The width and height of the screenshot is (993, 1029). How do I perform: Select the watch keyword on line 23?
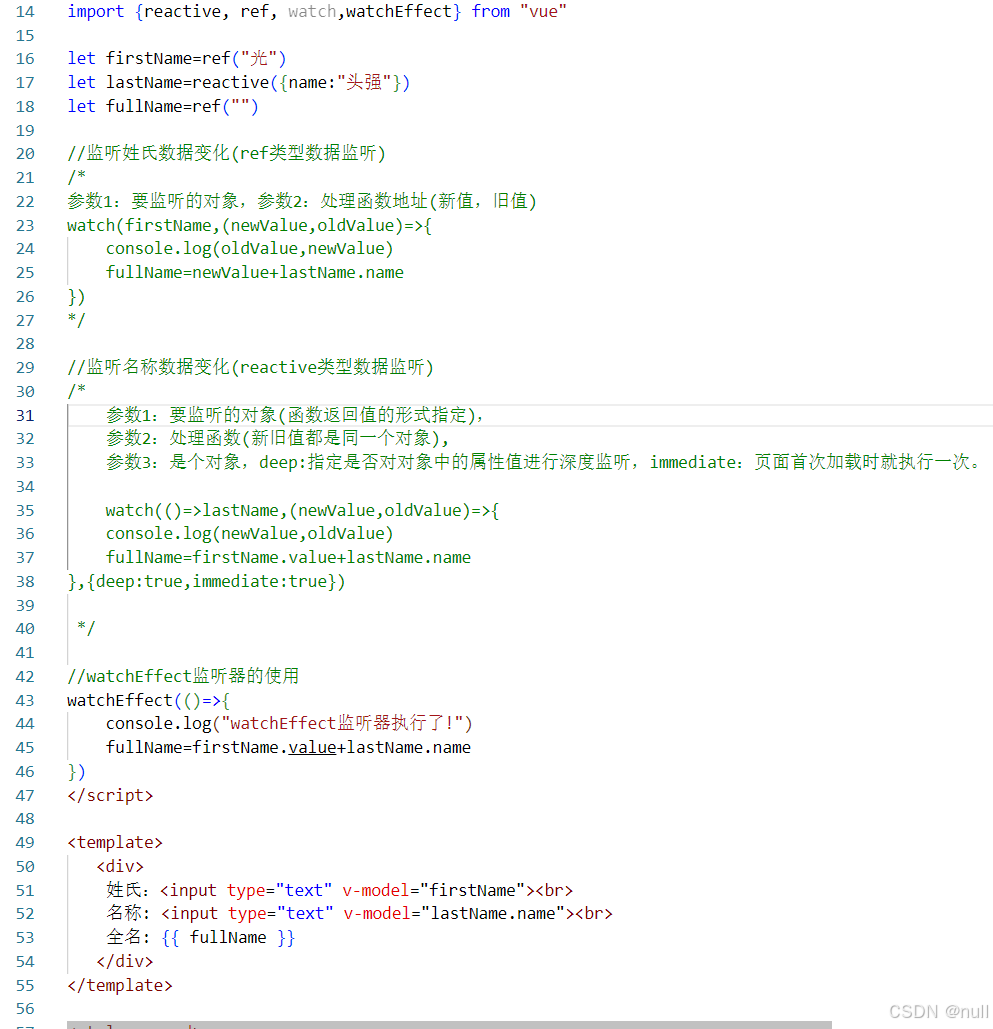click(89, 224)
